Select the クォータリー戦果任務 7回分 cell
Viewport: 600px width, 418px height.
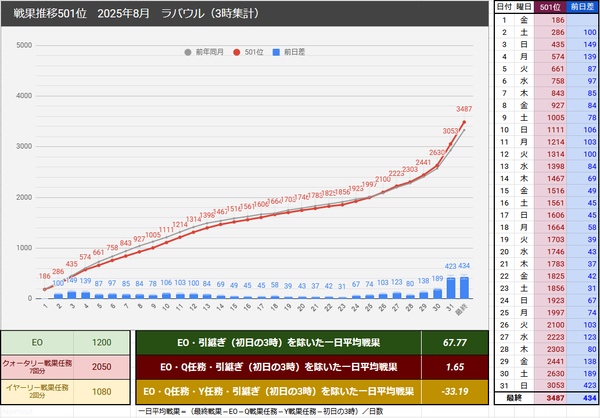pos(37,367)
